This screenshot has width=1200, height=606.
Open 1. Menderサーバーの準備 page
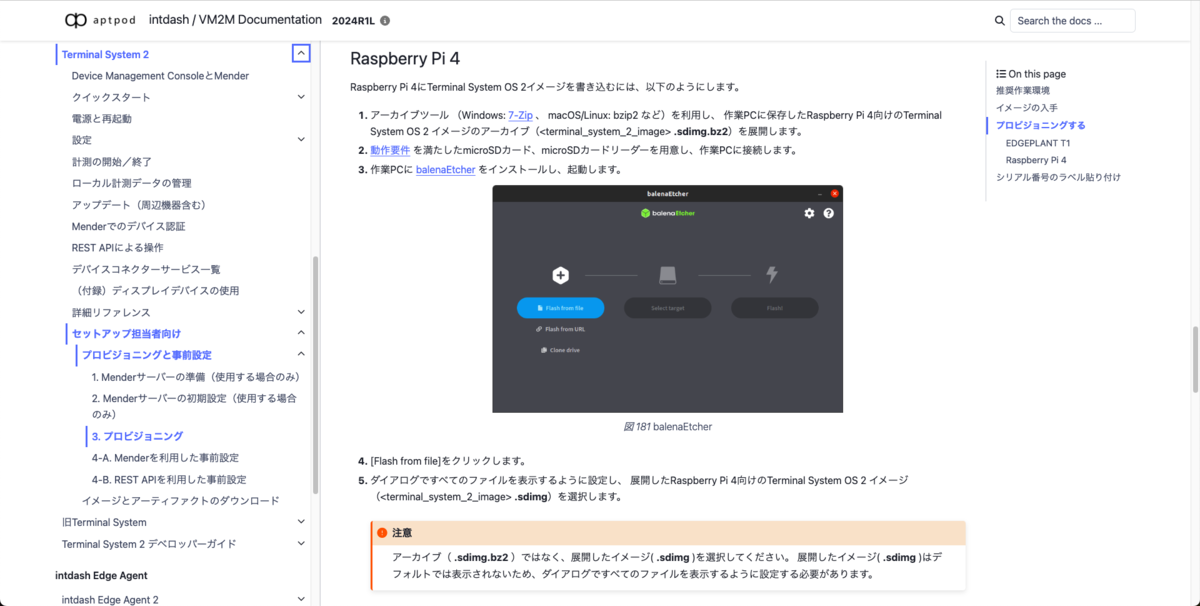(196, 377)
